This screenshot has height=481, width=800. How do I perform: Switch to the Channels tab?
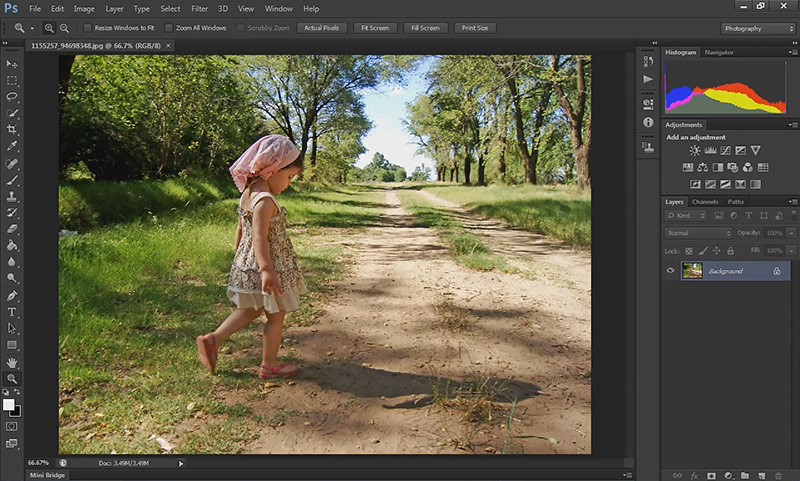pyautogui.click(x=705, y=202)
